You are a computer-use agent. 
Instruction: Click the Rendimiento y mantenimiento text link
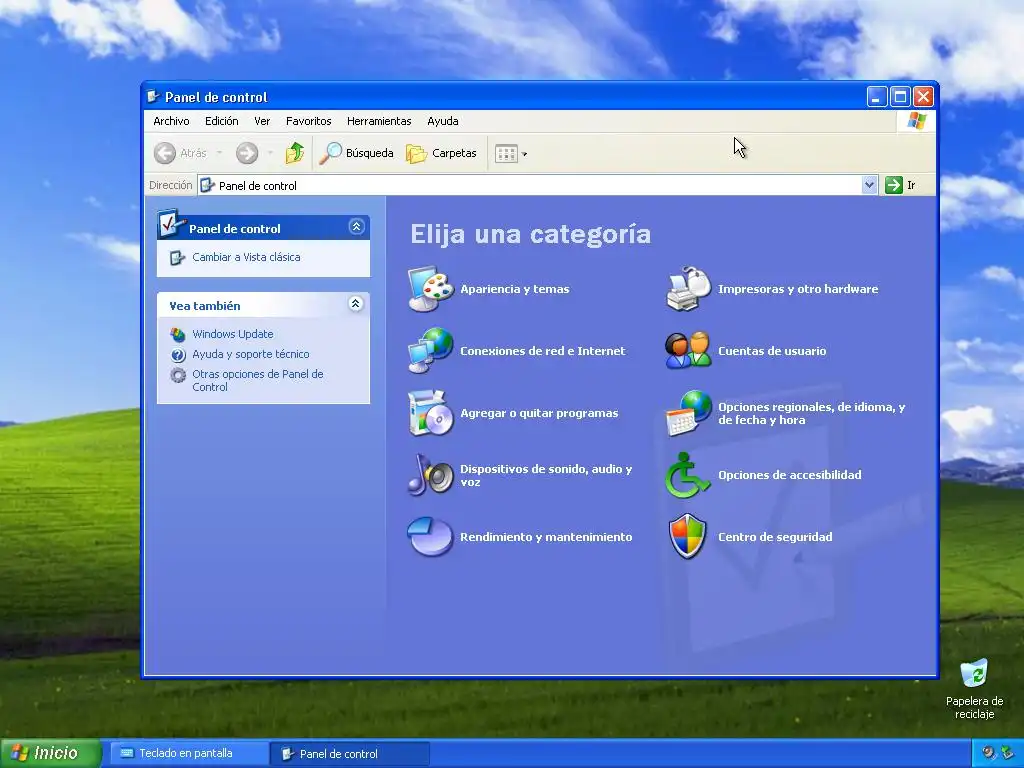tap(546, 537)
